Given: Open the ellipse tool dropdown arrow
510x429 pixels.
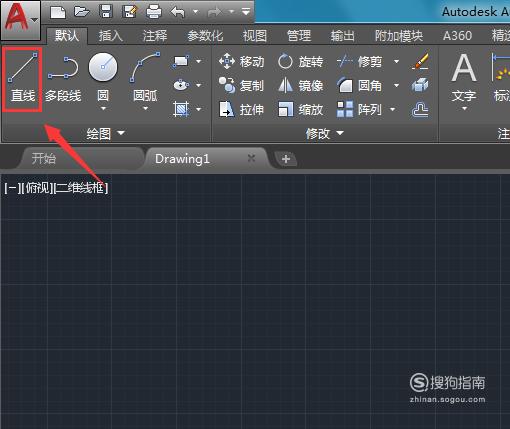Looking at the screenshot, I should (x=199, y=85).
